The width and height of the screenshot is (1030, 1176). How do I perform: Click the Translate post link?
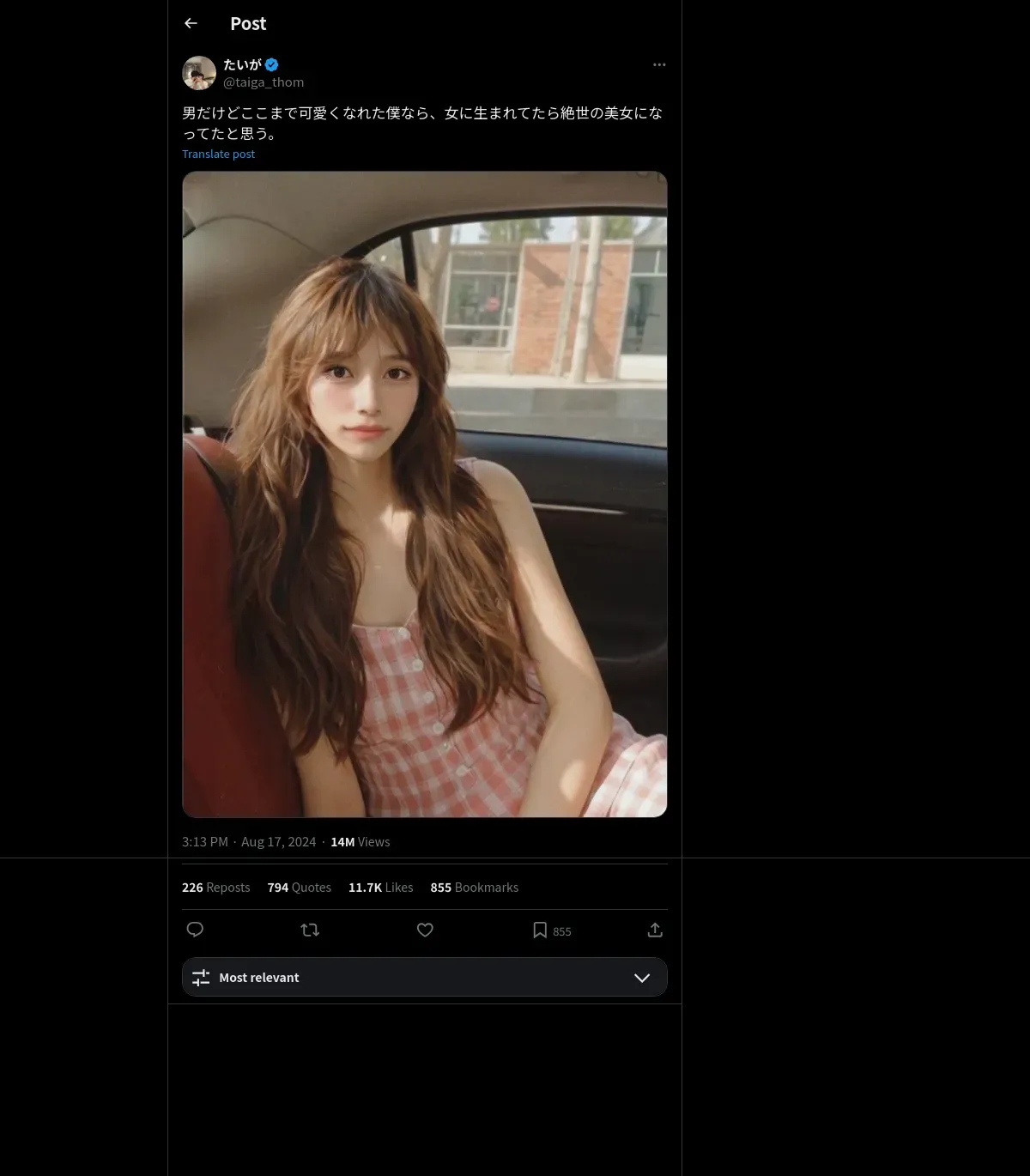tap(218, 154)
